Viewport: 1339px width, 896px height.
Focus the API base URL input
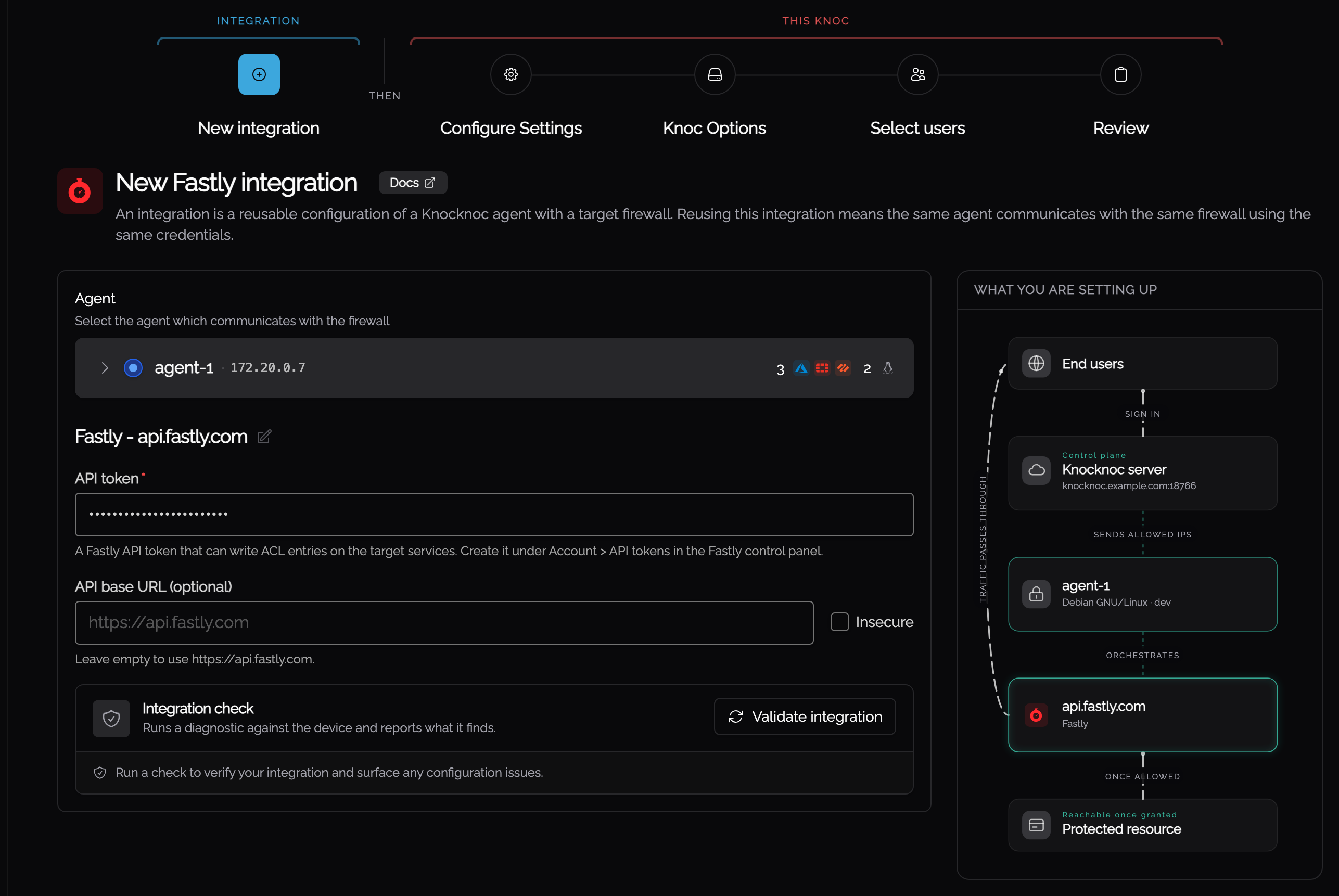[444, 622]
